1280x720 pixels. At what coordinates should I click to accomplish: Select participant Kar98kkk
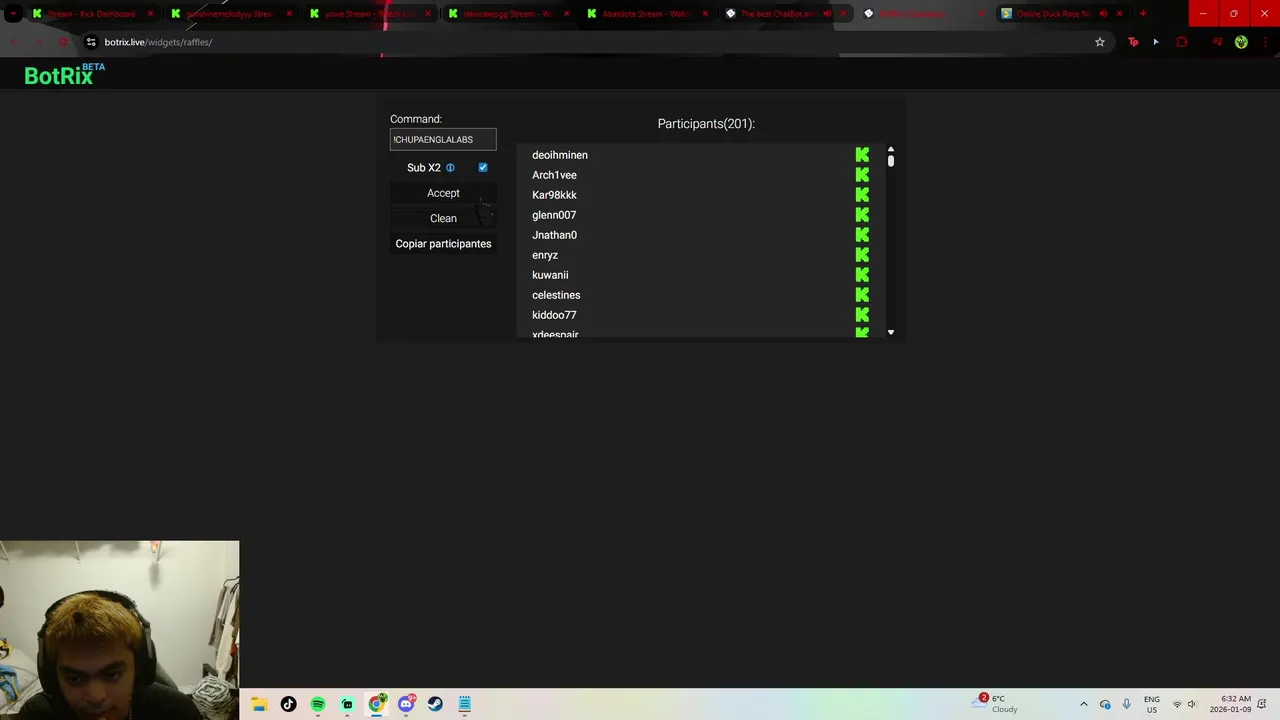click(x=554, y=195)
